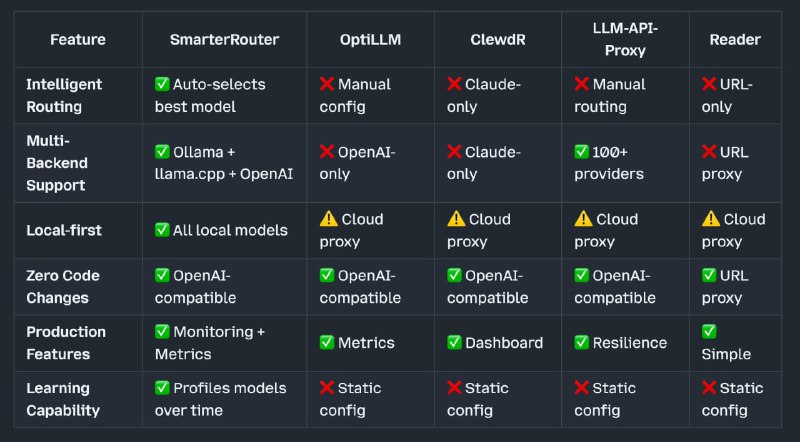Select the OptiLLM column header

(x=370, y=39)
